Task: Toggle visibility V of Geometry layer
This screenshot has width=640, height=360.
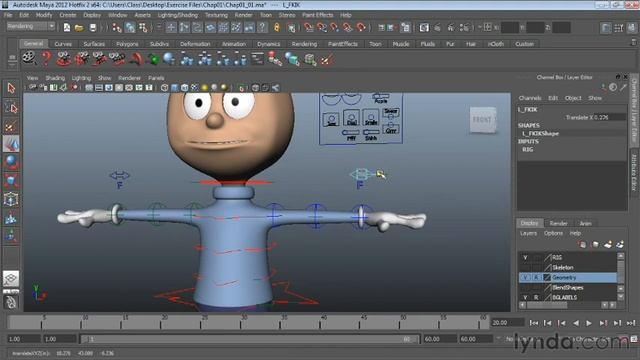Action: point(525,278)
